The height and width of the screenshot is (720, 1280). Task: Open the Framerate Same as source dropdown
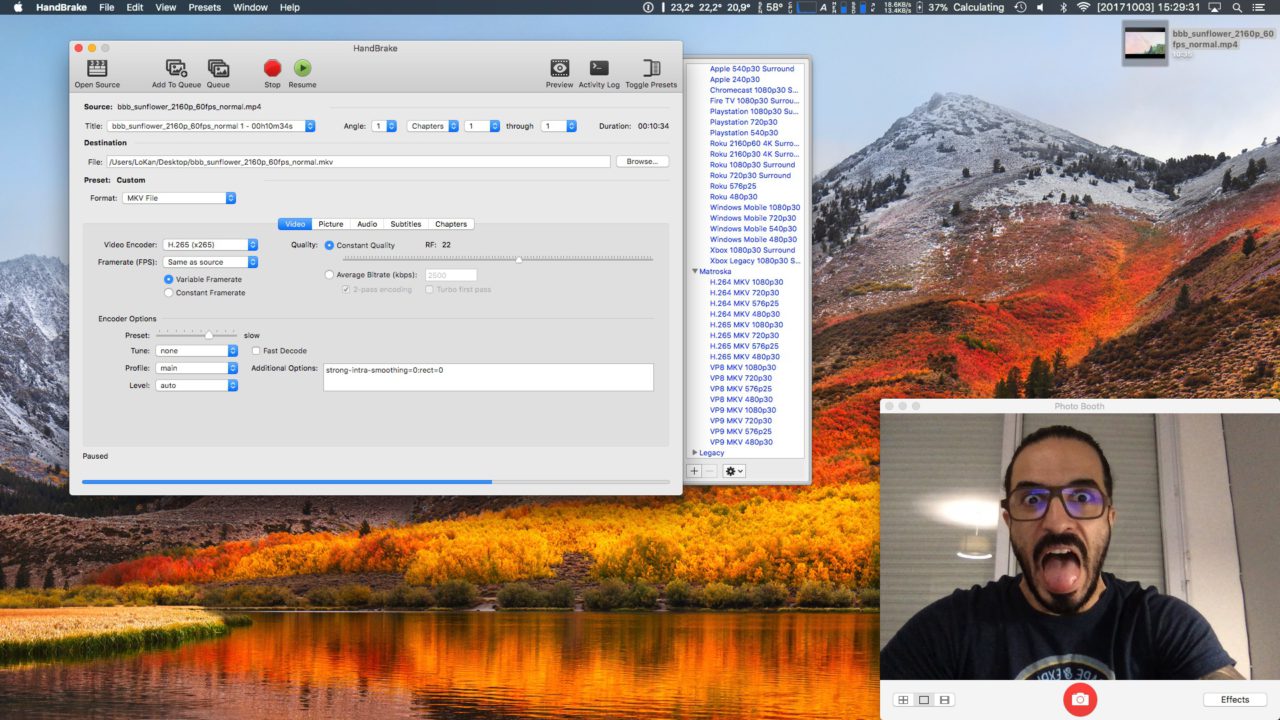click(x=211, y=262)
